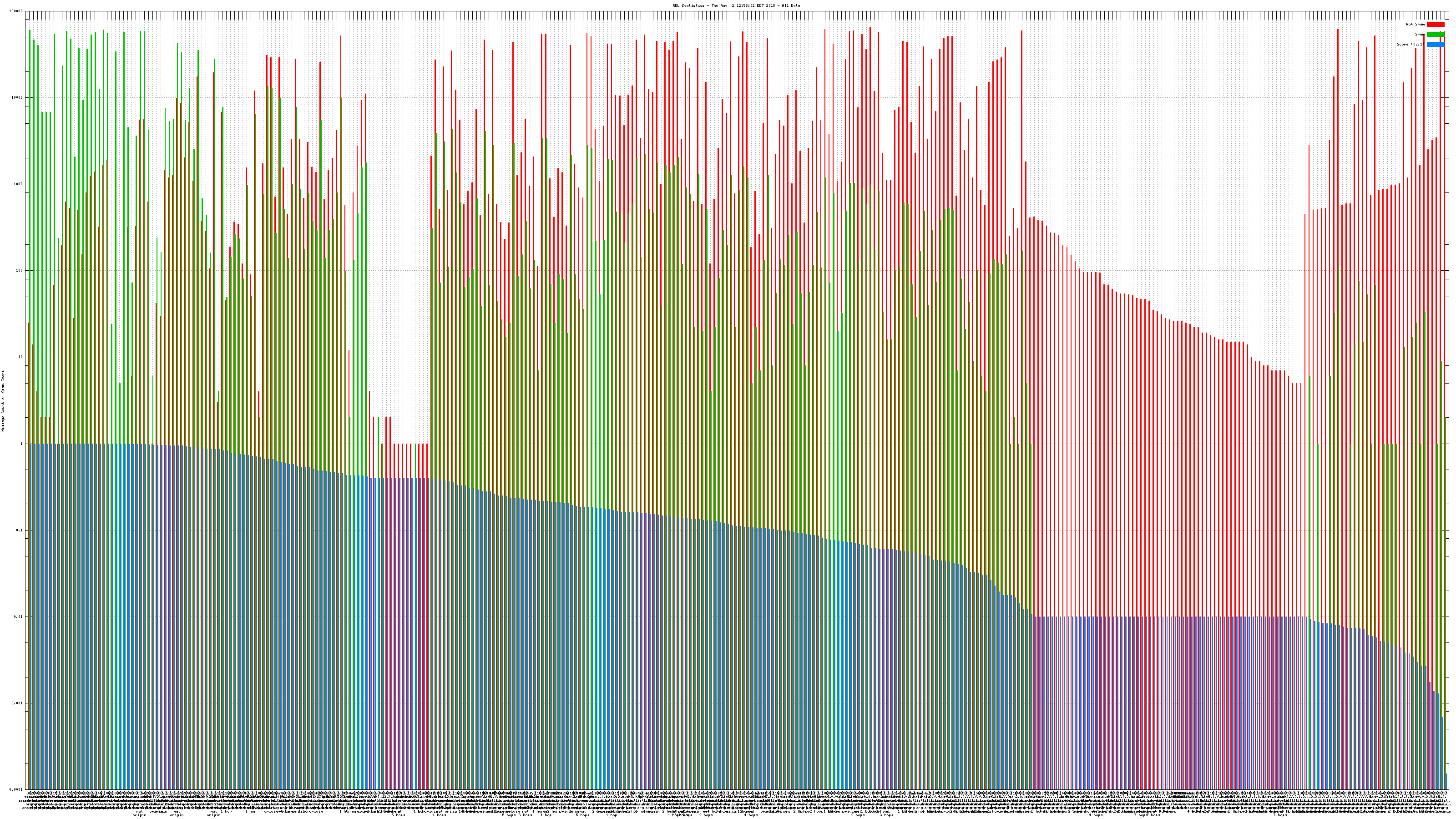1456x819 pixels.
Task: Select the 'Spam' legend label text
Action: (1419, 35)
